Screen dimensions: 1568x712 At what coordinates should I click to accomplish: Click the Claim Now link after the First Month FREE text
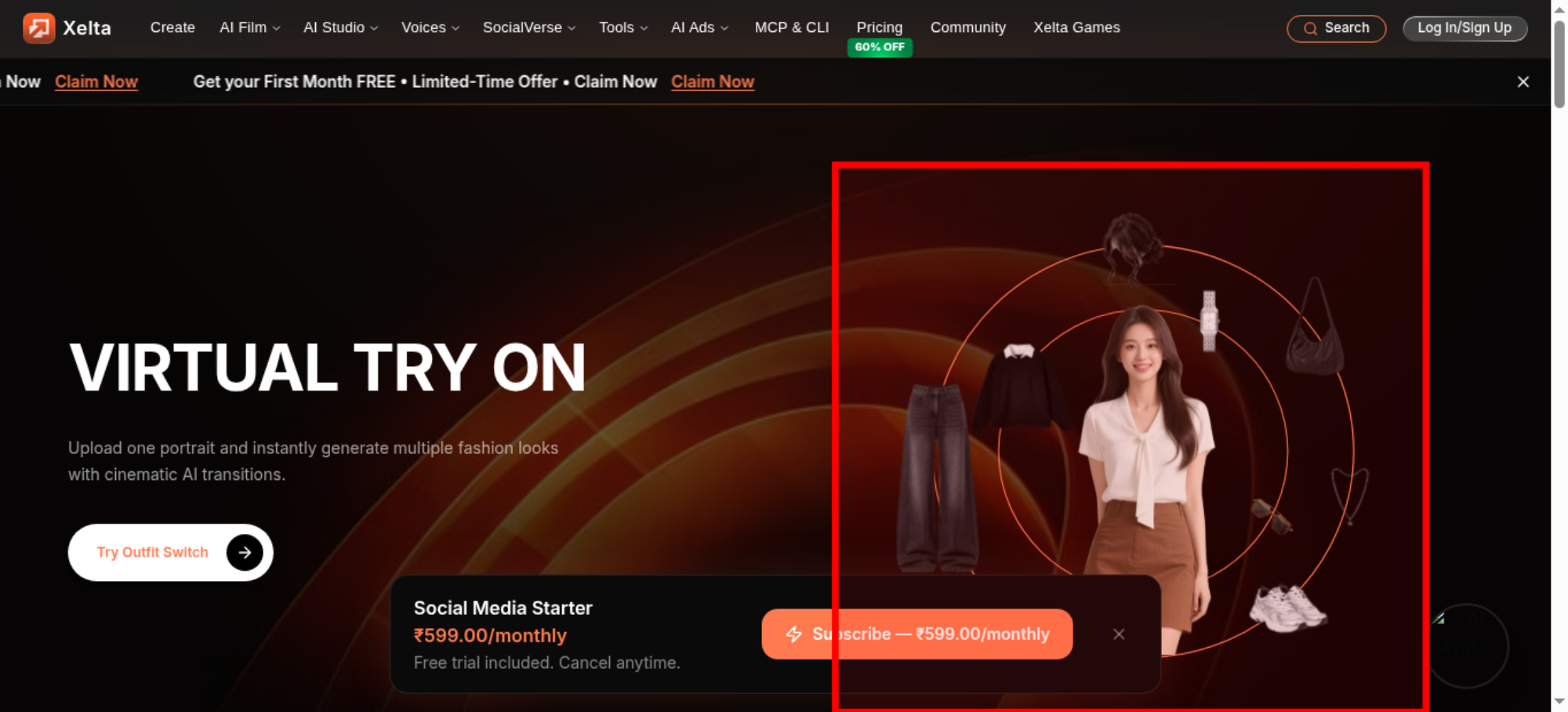coord(713,82)
